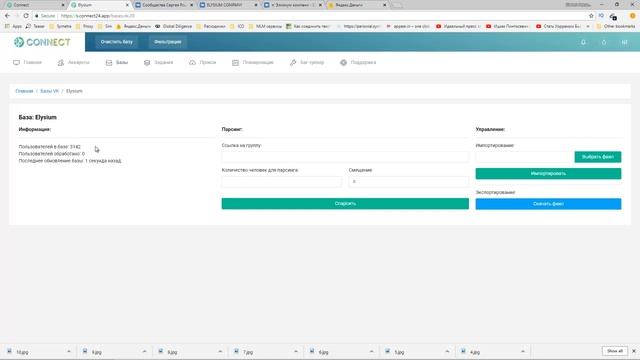
Task: Open the Яндекс.Деньги bookmark
Action: (133, 26)
